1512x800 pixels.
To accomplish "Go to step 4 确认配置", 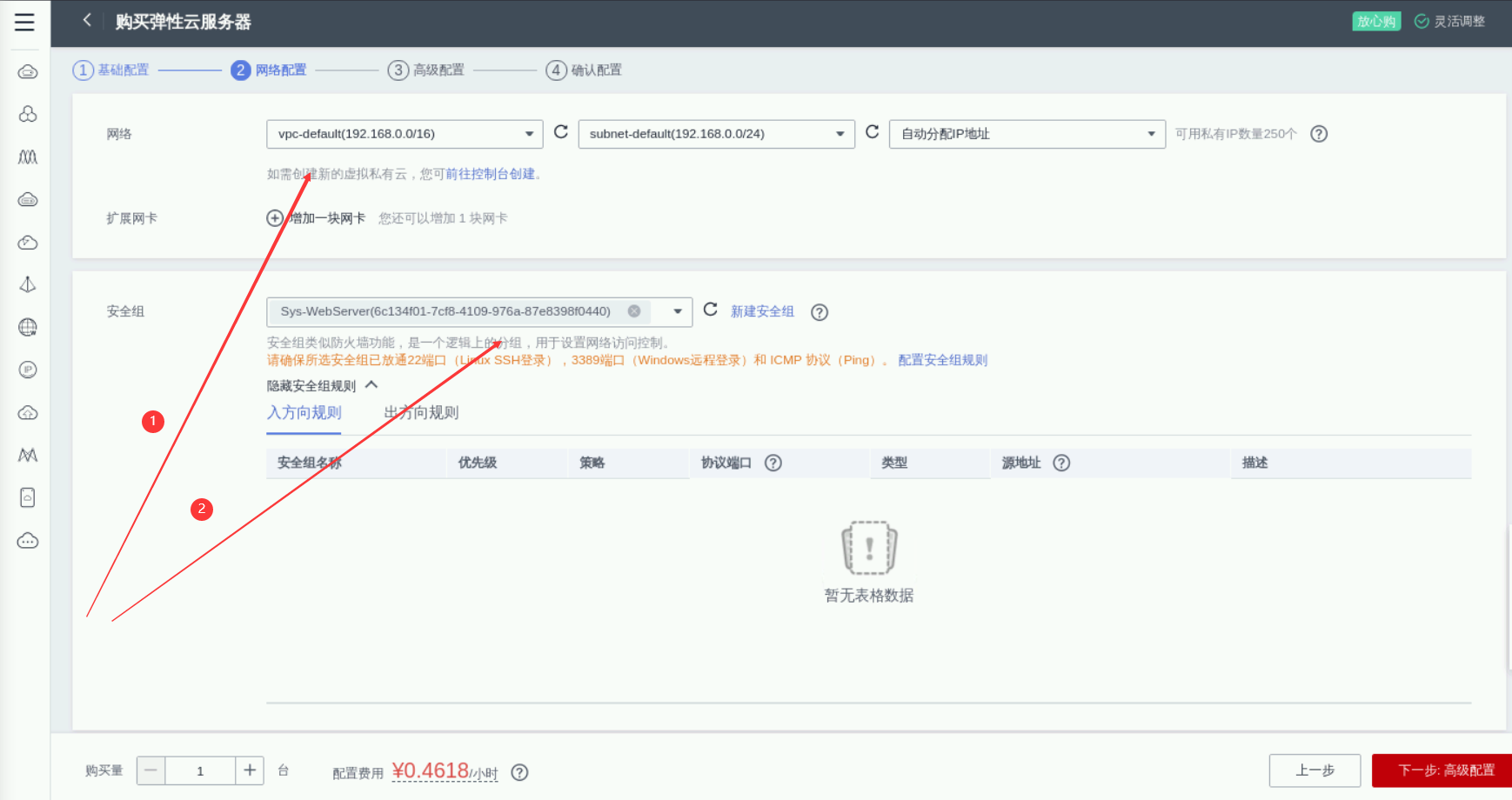I will pos(584,70).
